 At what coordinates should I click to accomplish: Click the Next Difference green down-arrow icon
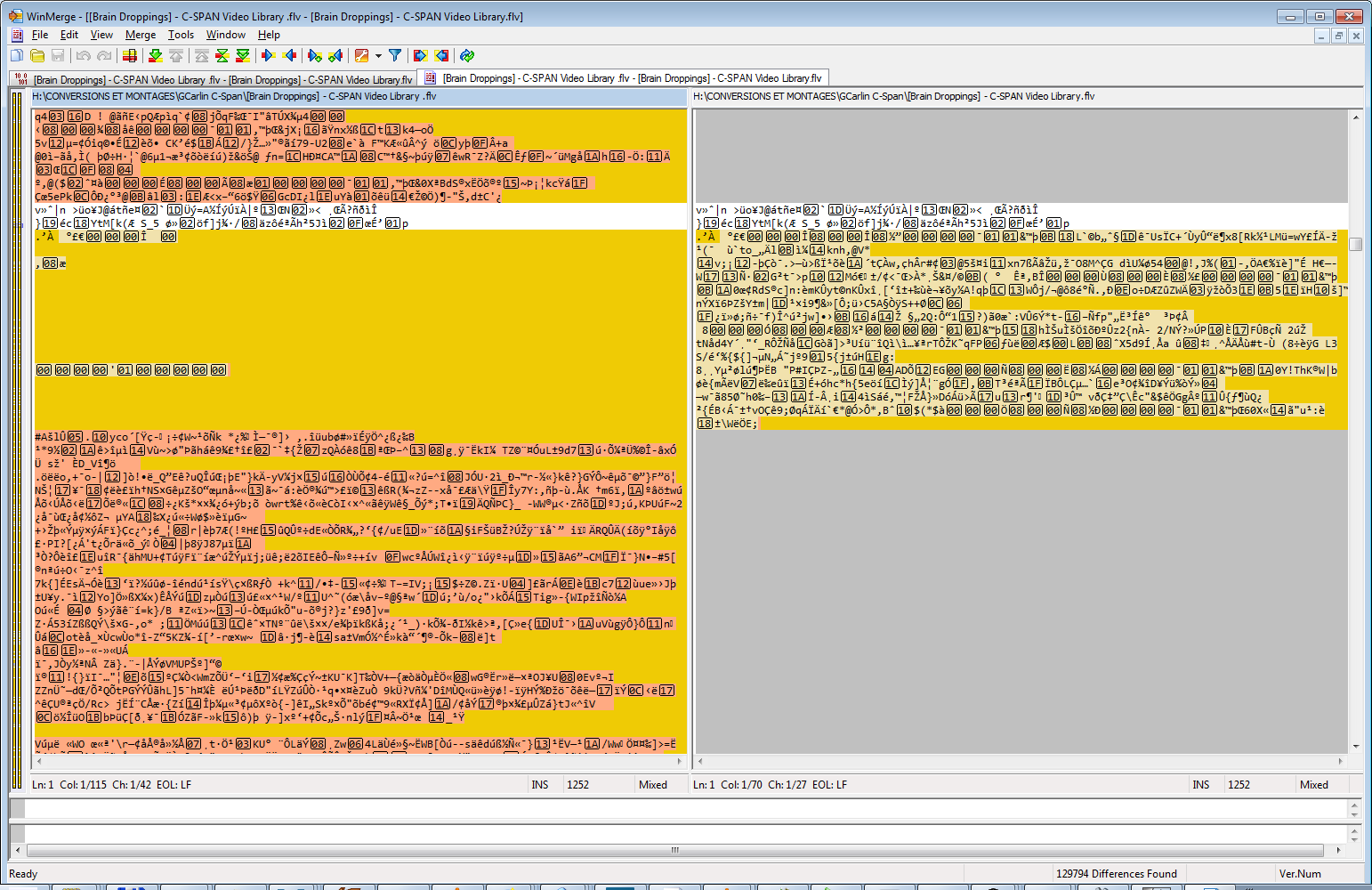coord(155,56)
